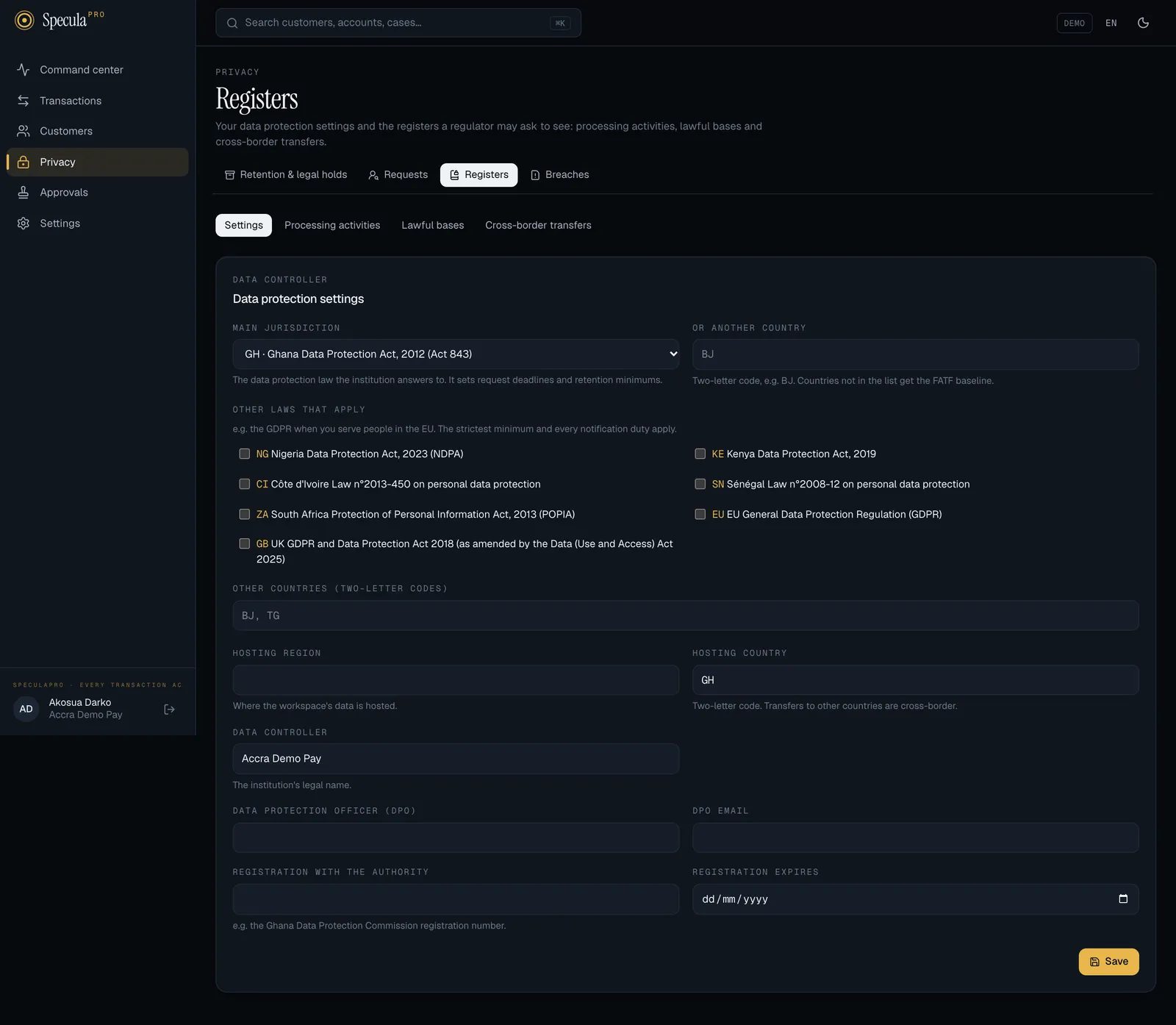Click the Hosting country field
The height and width of the screenshot is (1025, 1176).
[x=916, y=680]
